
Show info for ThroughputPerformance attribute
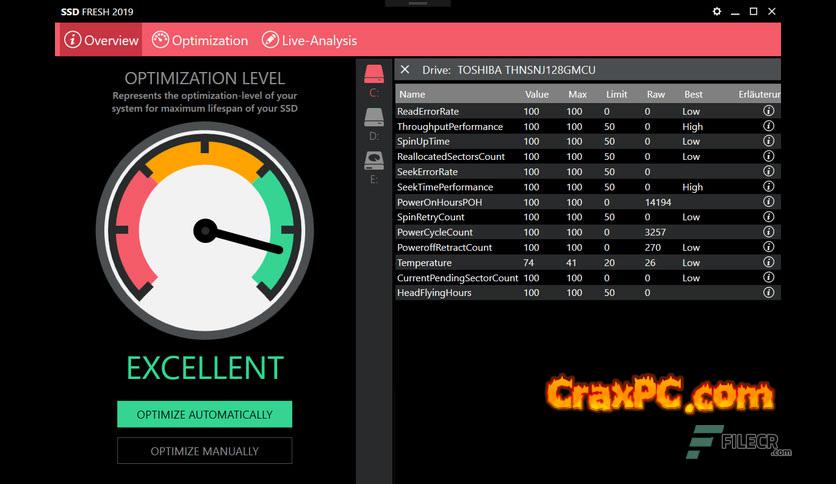click(x=768, y=126)
